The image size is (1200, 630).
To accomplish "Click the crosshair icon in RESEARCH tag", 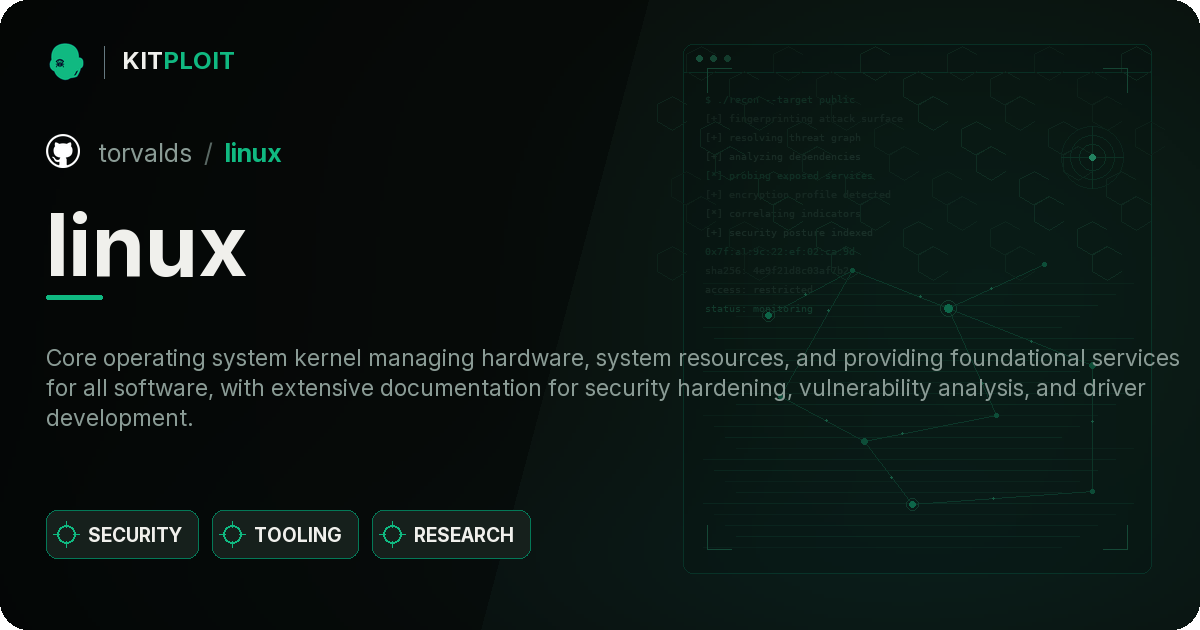I will [393, 535].
